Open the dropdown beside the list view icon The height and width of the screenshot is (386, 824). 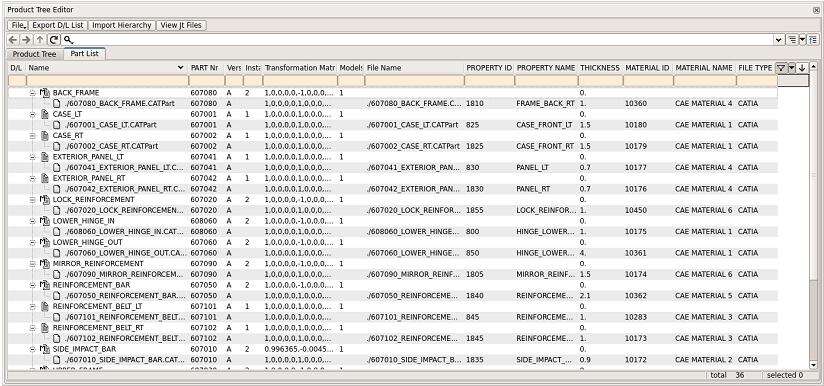pyautogui.click(x=802, y=40)
